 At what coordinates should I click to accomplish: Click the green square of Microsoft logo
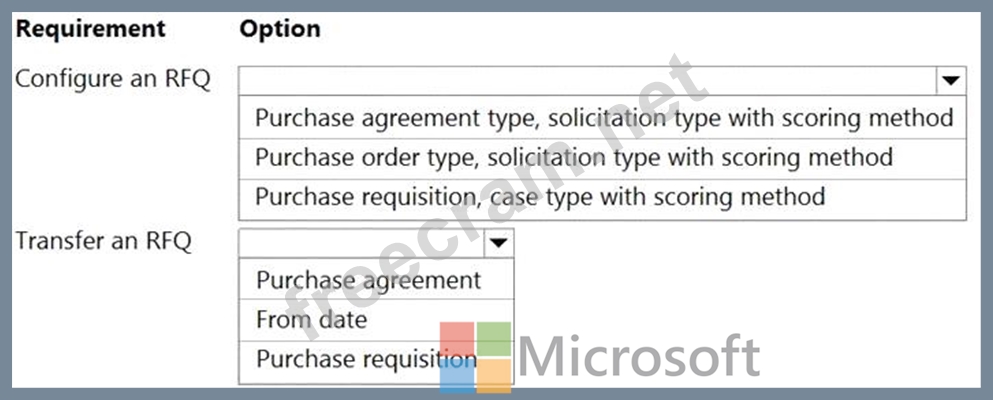point(494,338)
